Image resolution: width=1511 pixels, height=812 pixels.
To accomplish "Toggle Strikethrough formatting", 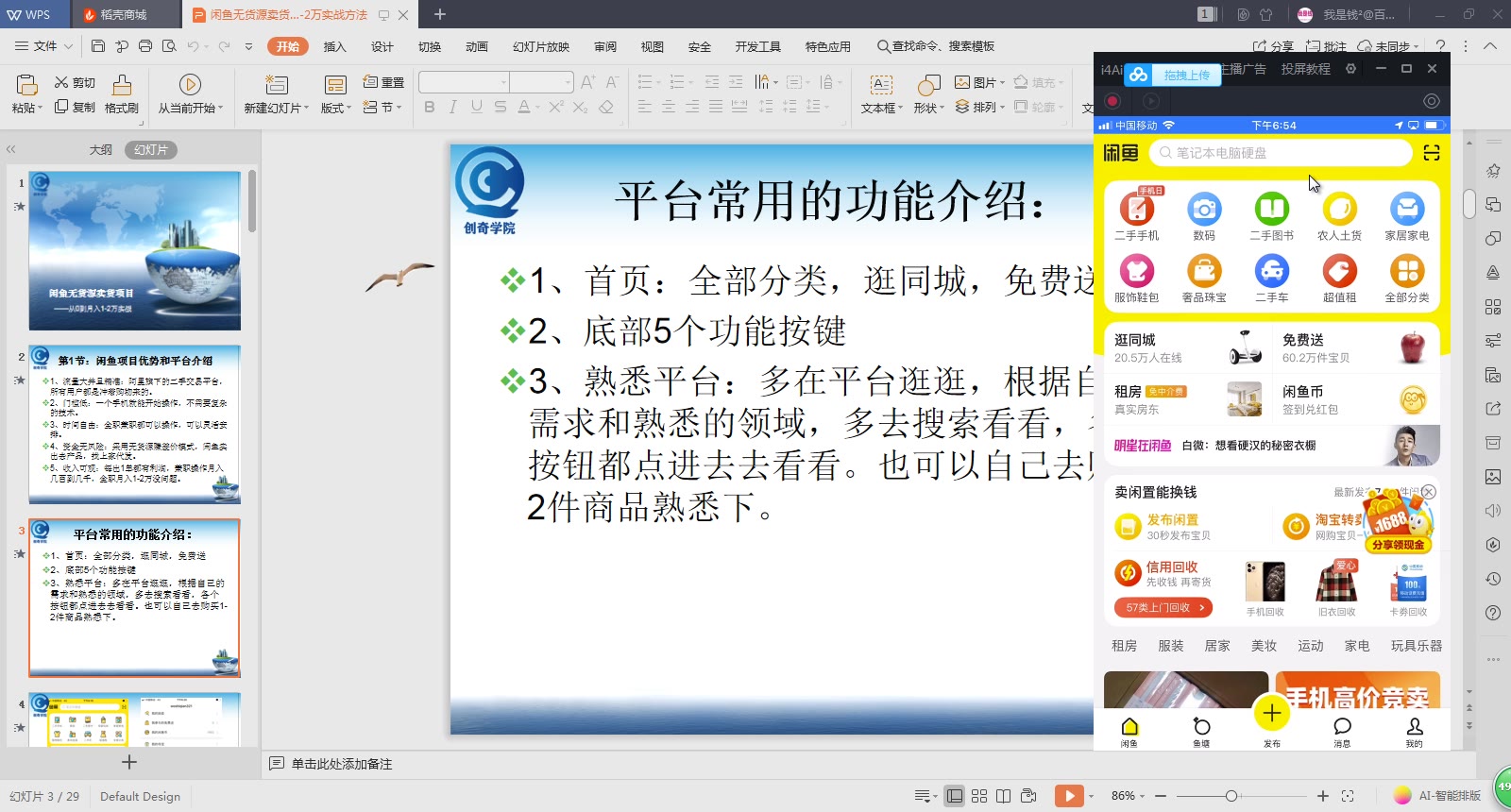I will tap(501, 107).
